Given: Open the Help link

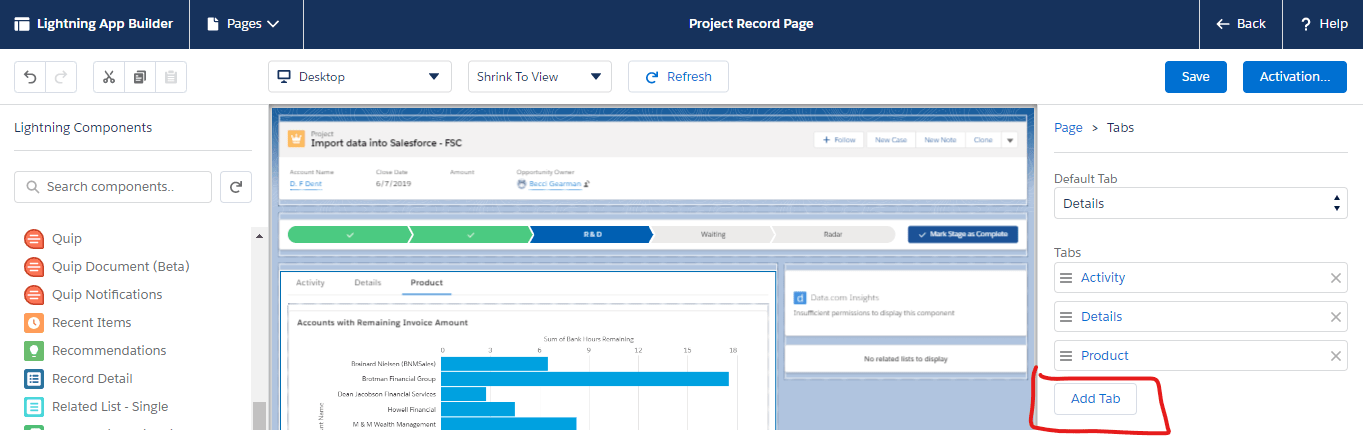Looking at the screenshot, I should point(1323,24).
